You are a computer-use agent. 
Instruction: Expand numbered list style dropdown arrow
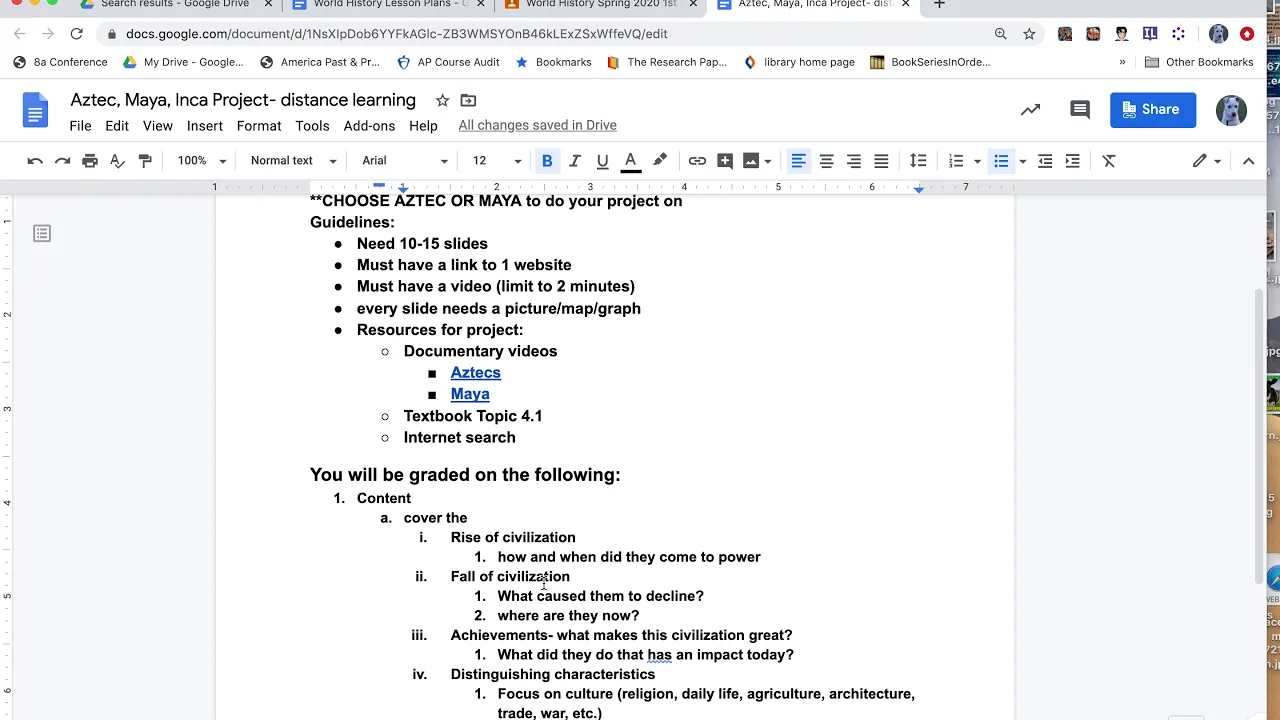point(977,161)
